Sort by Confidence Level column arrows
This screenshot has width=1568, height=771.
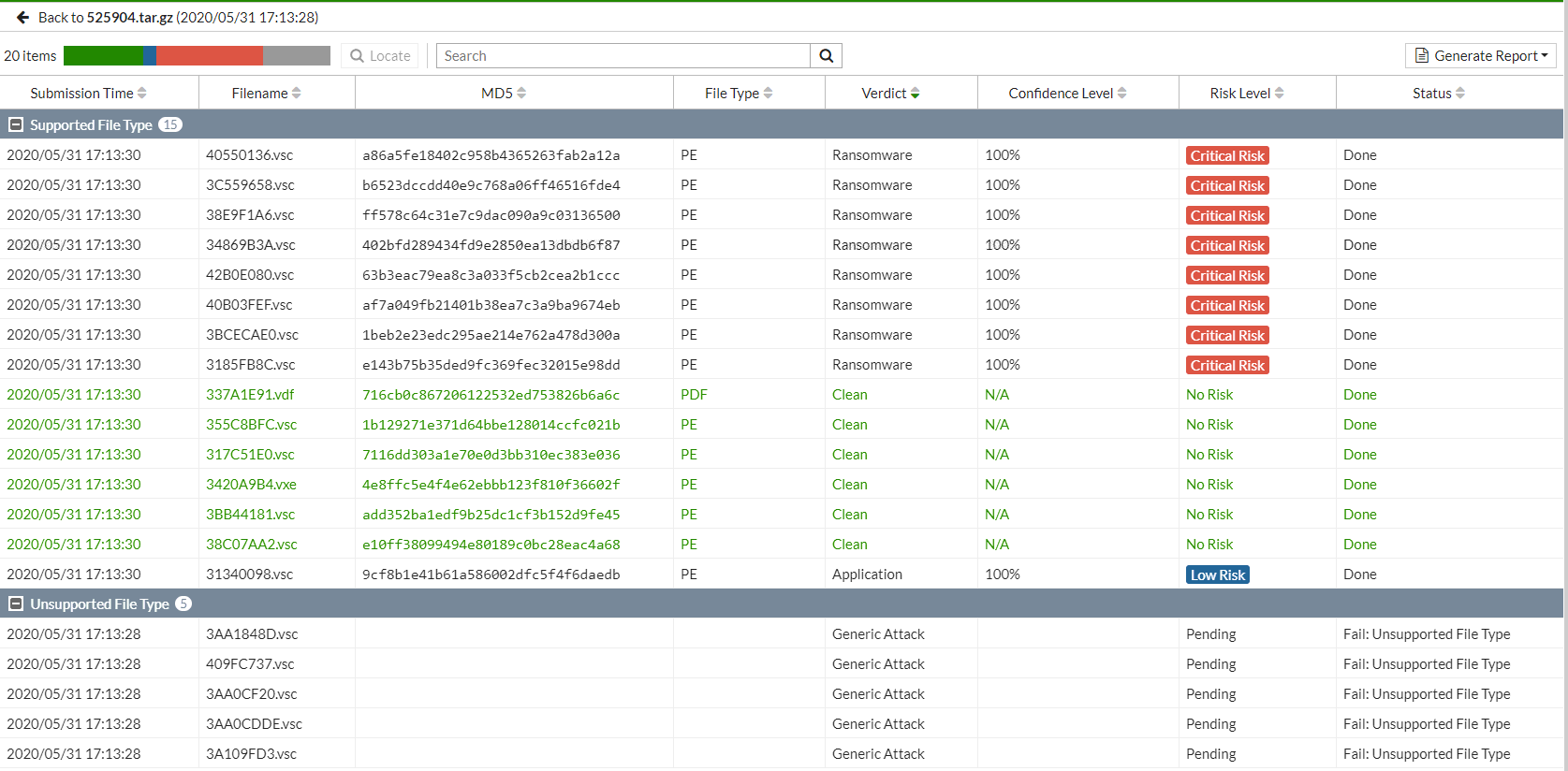tap(1121, 94)
